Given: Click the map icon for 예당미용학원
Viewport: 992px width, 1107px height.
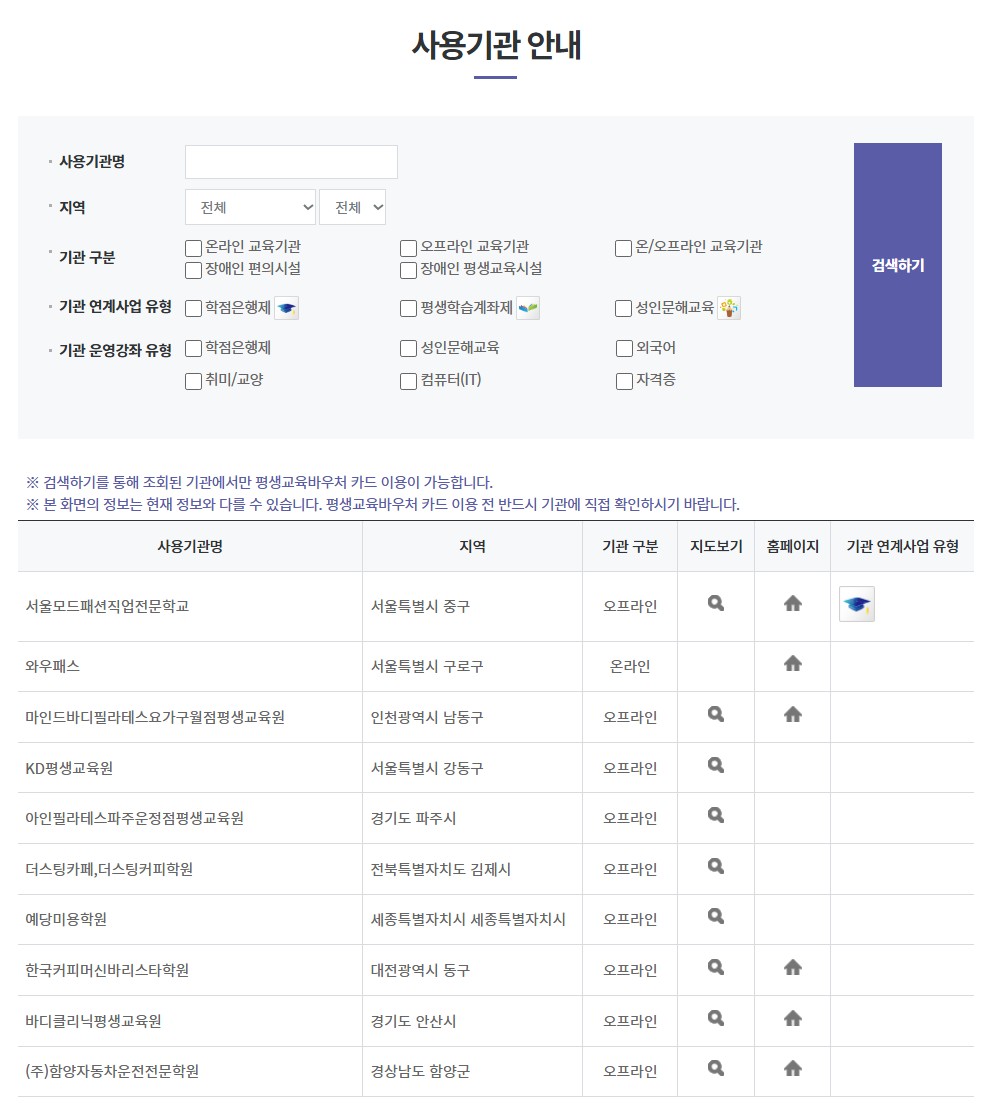Looking at the screenshot, I should [x=715, y=917].
